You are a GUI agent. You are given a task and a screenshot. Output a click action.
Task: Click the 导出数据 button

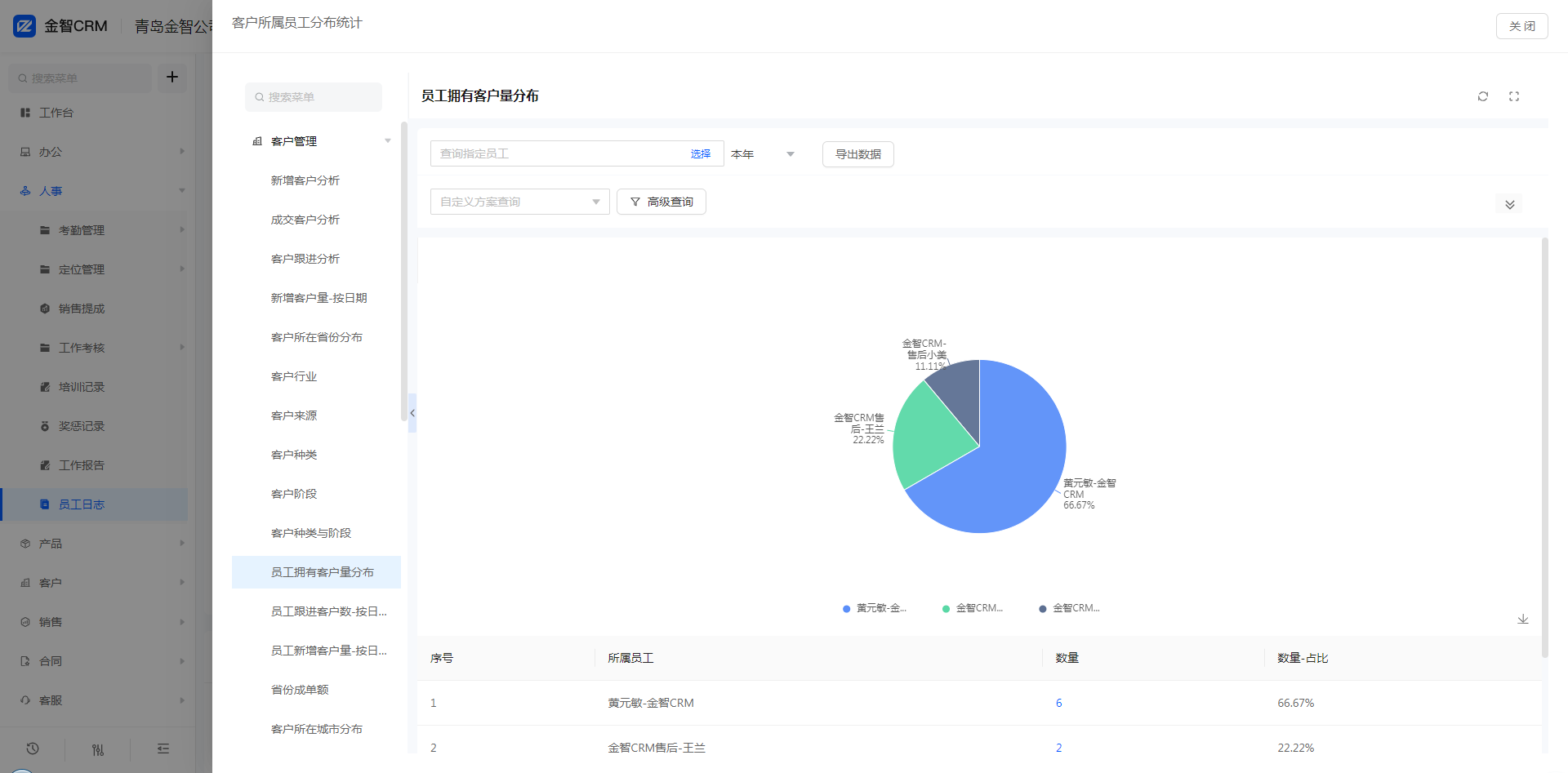click(x=857, y=154)
